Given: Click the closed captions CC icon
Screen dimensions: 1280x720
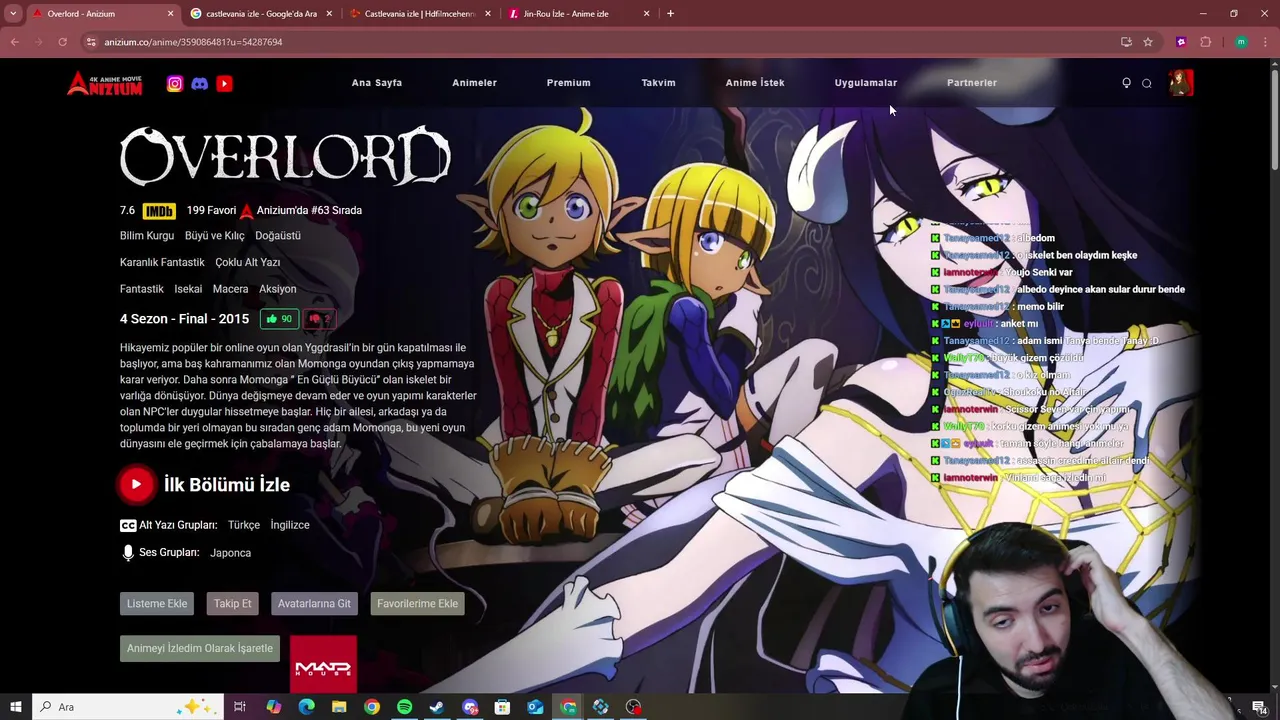Looking at the screenshot, I should [x=128, y=525].
